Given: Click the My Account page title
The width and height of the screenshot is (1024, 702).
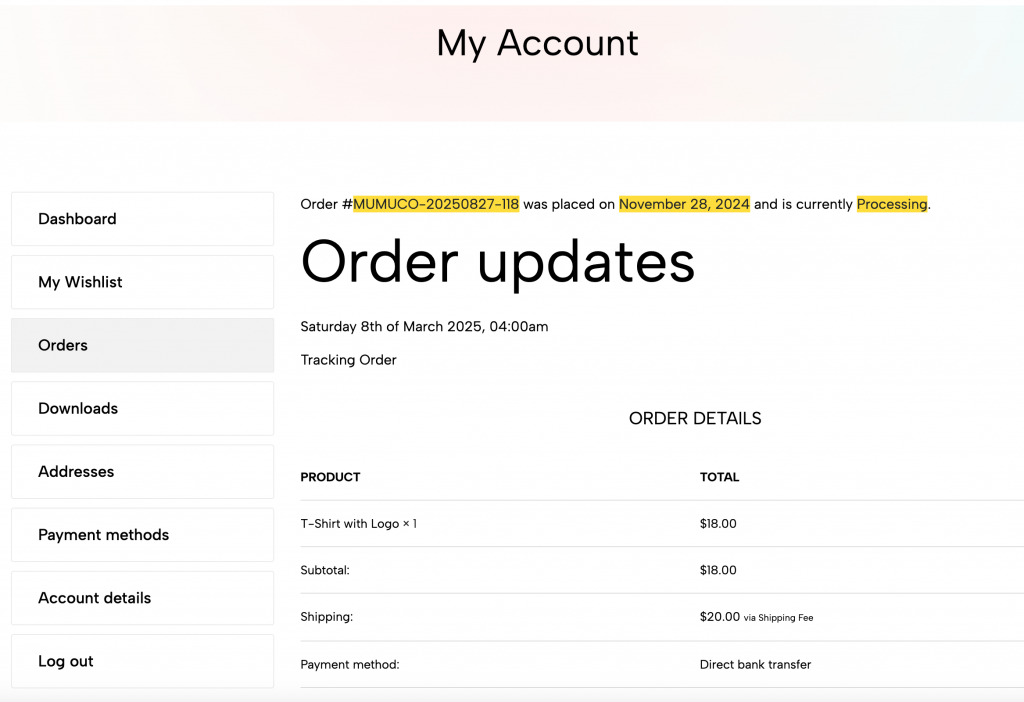Looking at the screenshot, I should [537, 44].
